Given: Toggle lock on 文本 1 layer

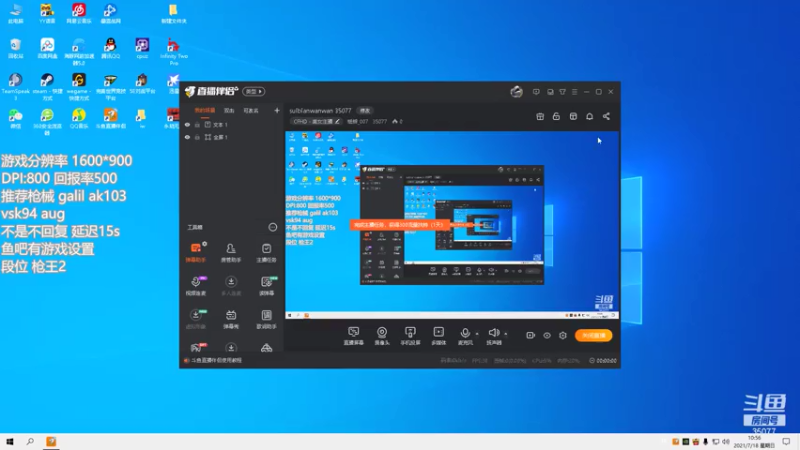Looking at the screenshot, I should coord(197,124).
